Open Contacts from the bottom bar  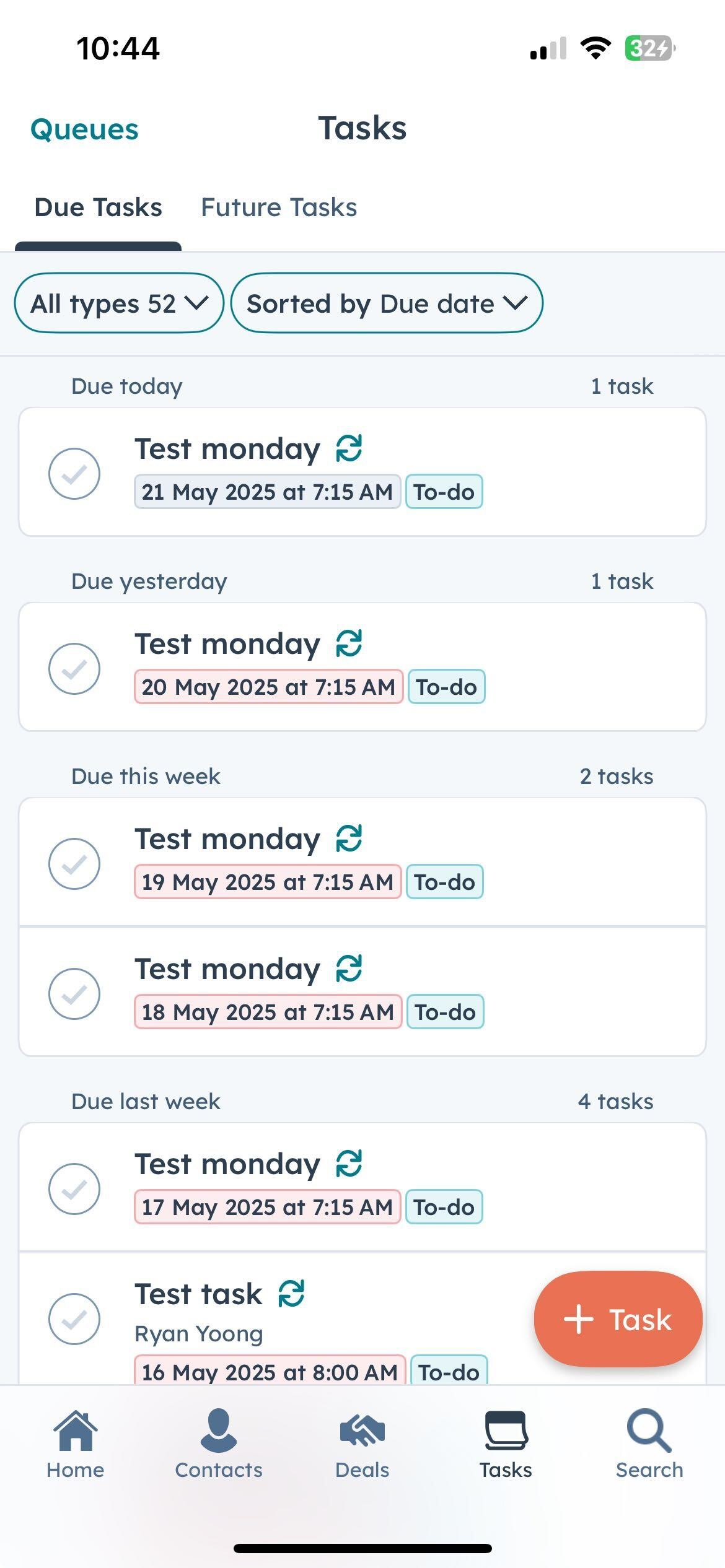[219, 1432]
